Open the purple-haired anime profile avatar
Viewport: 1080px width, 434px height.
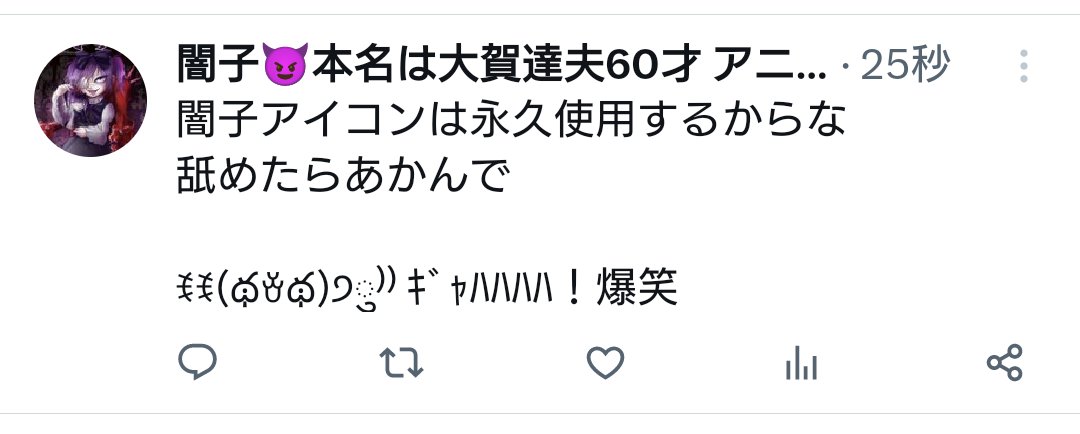(x=90, y=101)
